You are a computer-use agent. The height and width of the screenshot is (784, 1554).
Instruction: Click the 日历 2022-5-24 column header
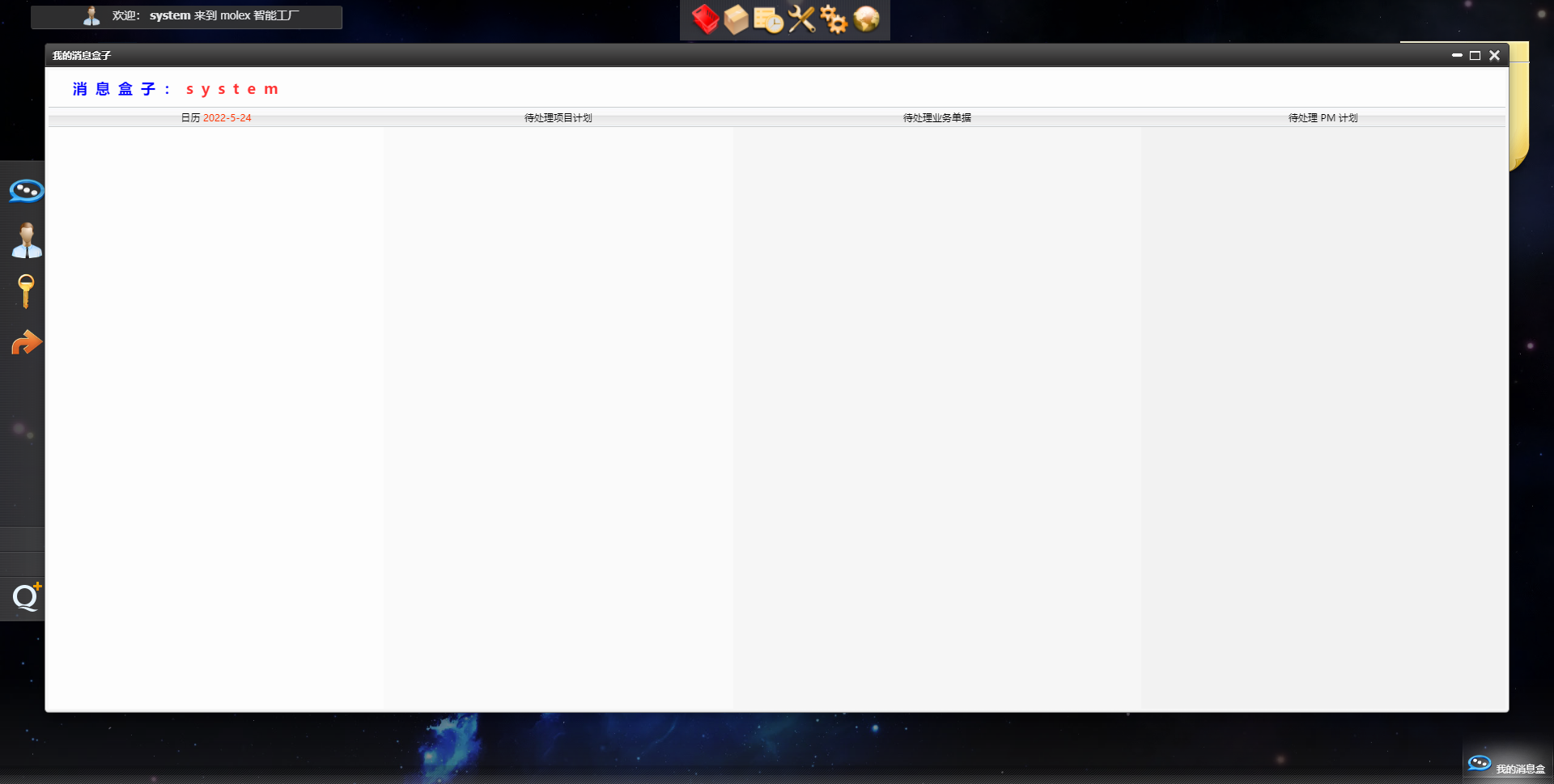coord(215,118)
